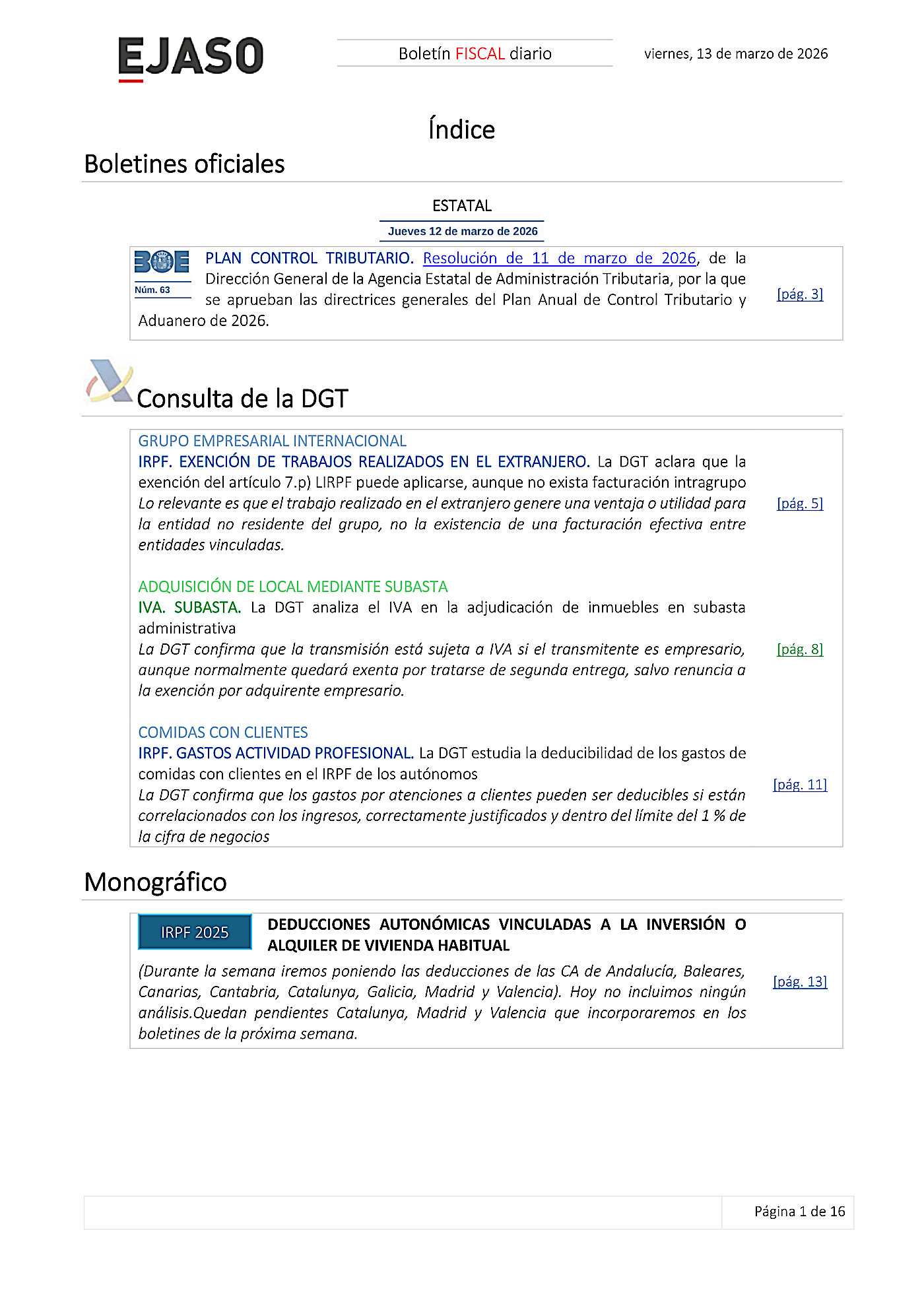Image resolution: width=924 pixels, height=1306 pixels.
Task: Click the 'Núm. 63' label under BOE
Action: 152,290
